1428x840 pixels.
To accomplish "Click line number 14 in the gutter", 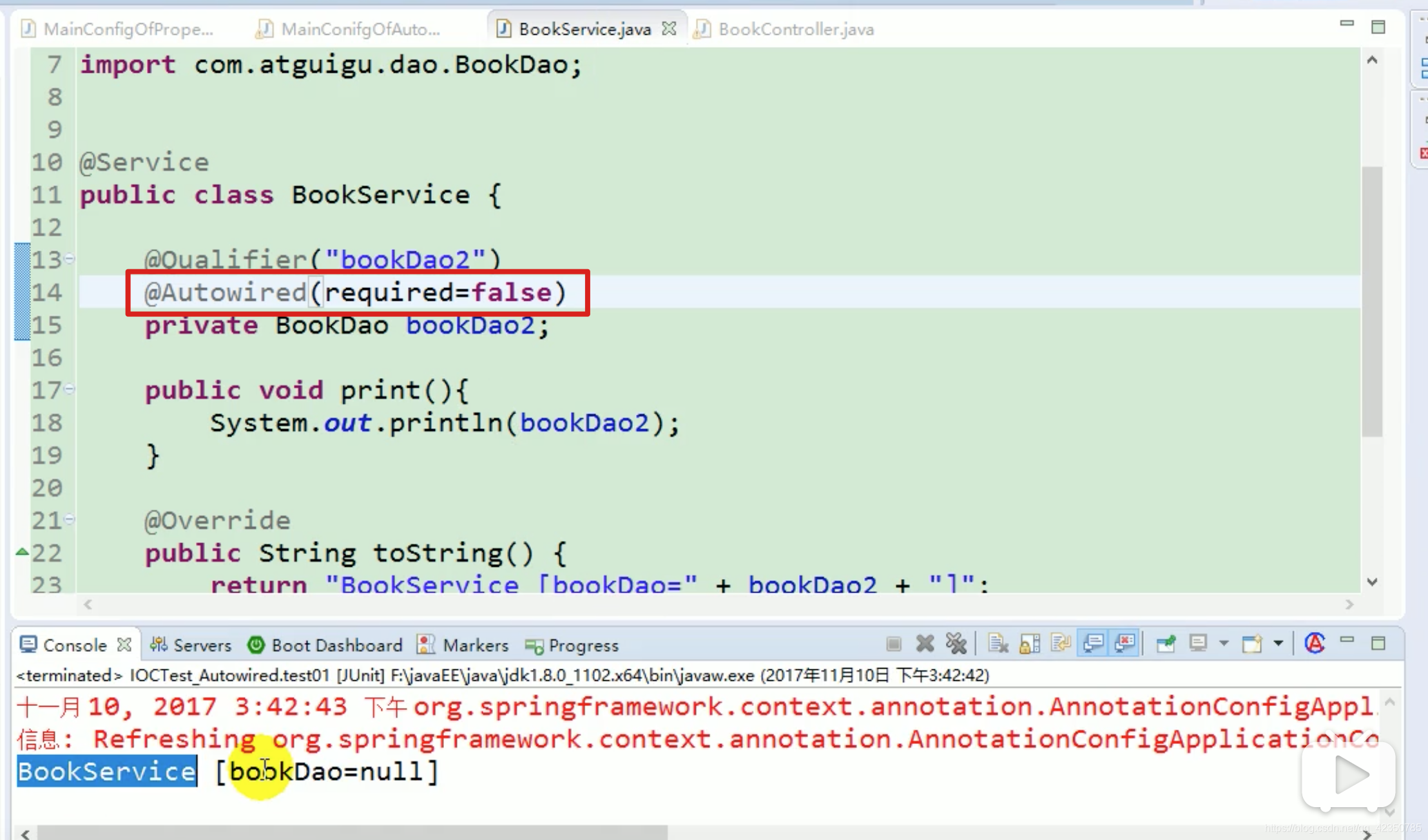I will [x=46, y=292].
